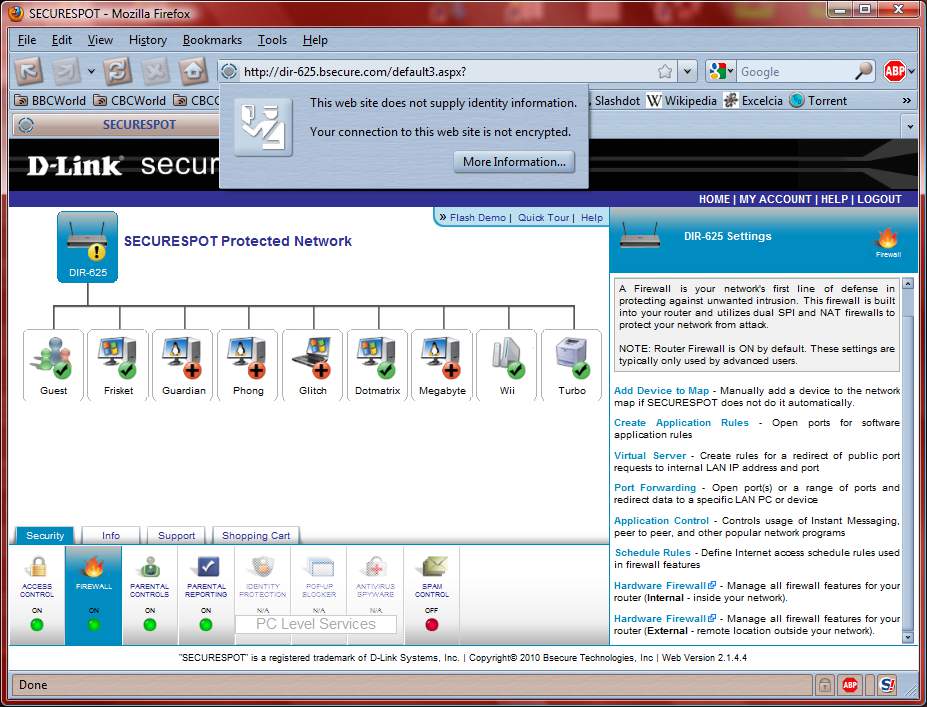The width and height of the screenshot is (927, 707).
Task: Toggle the Parental Controls ON indicator
Action: click(150, 624)
